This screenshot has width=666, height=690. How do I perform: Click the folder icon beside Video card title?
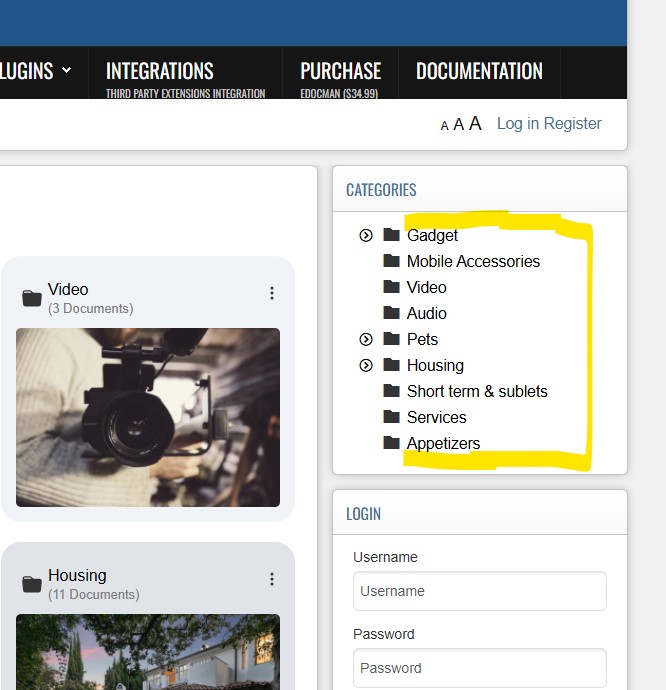(x=32, y=298)
